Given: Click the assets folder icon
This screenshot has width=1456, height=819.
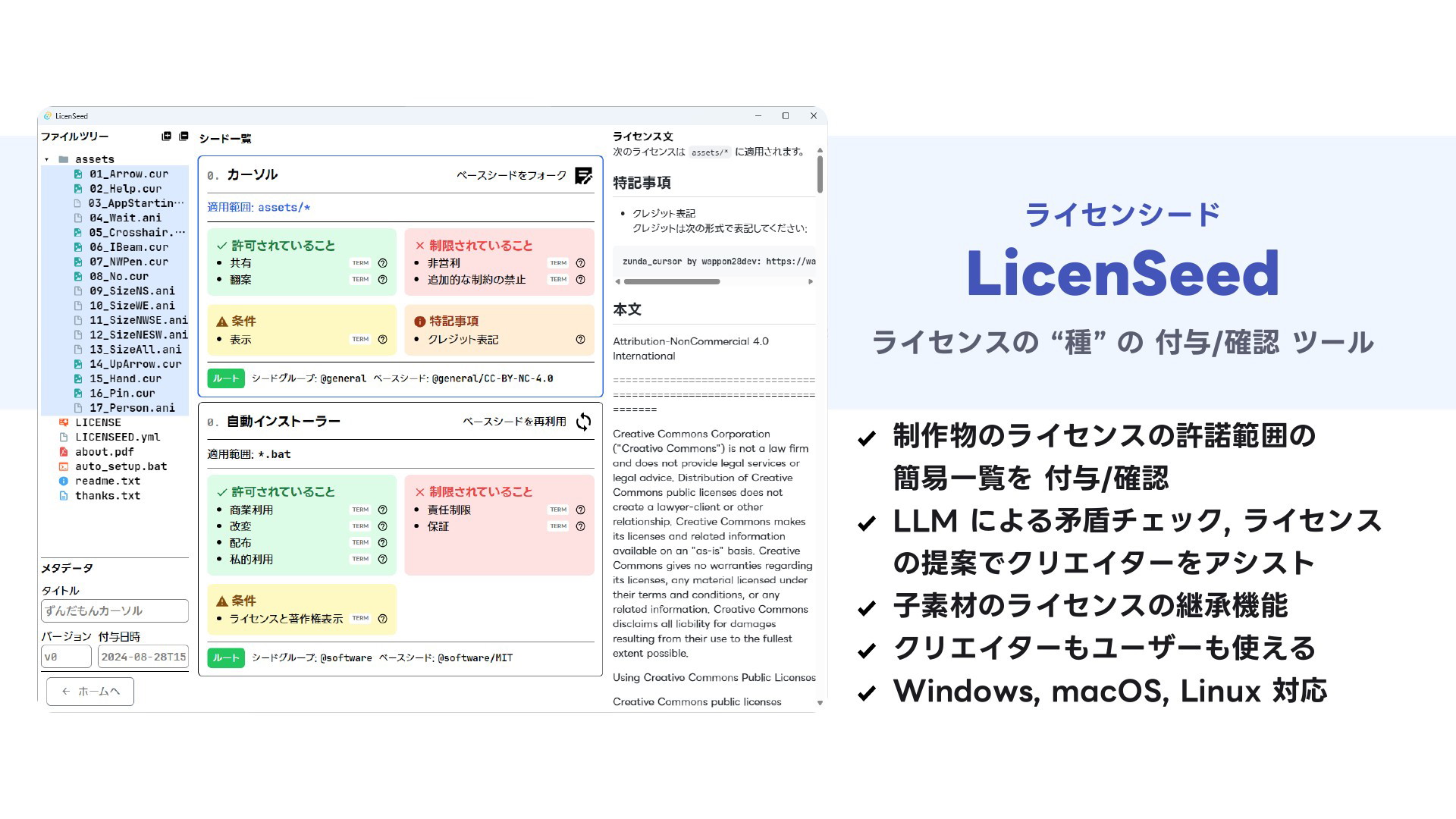Looking at the screenshot, I should click(x=64, y=159).
